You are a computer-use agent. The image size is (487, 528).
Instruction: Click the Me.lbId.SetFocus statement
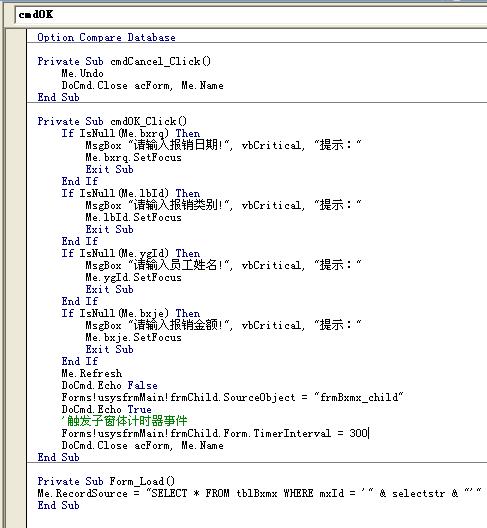tap(133, 217)
